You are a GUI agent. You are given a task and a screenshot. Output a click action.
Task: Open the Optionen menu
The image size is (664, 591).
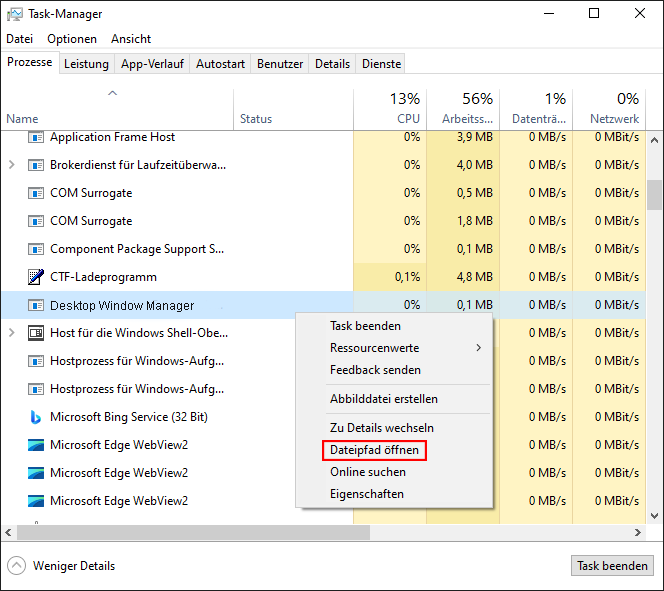pos(72,39)
